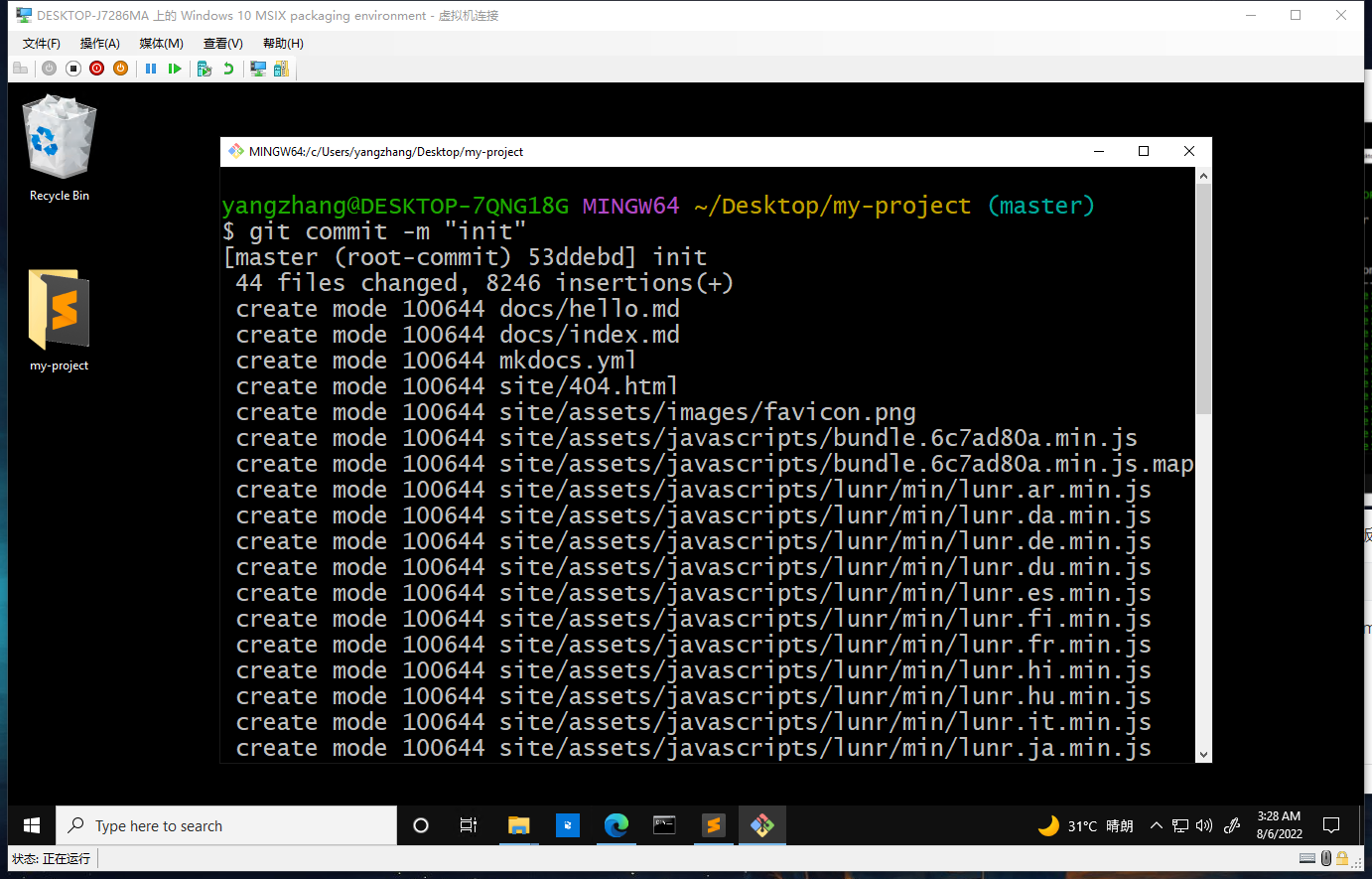Viewport: 1372px width, 879px height.
Task: Show hidden system tray icons
Action: 1156,826
